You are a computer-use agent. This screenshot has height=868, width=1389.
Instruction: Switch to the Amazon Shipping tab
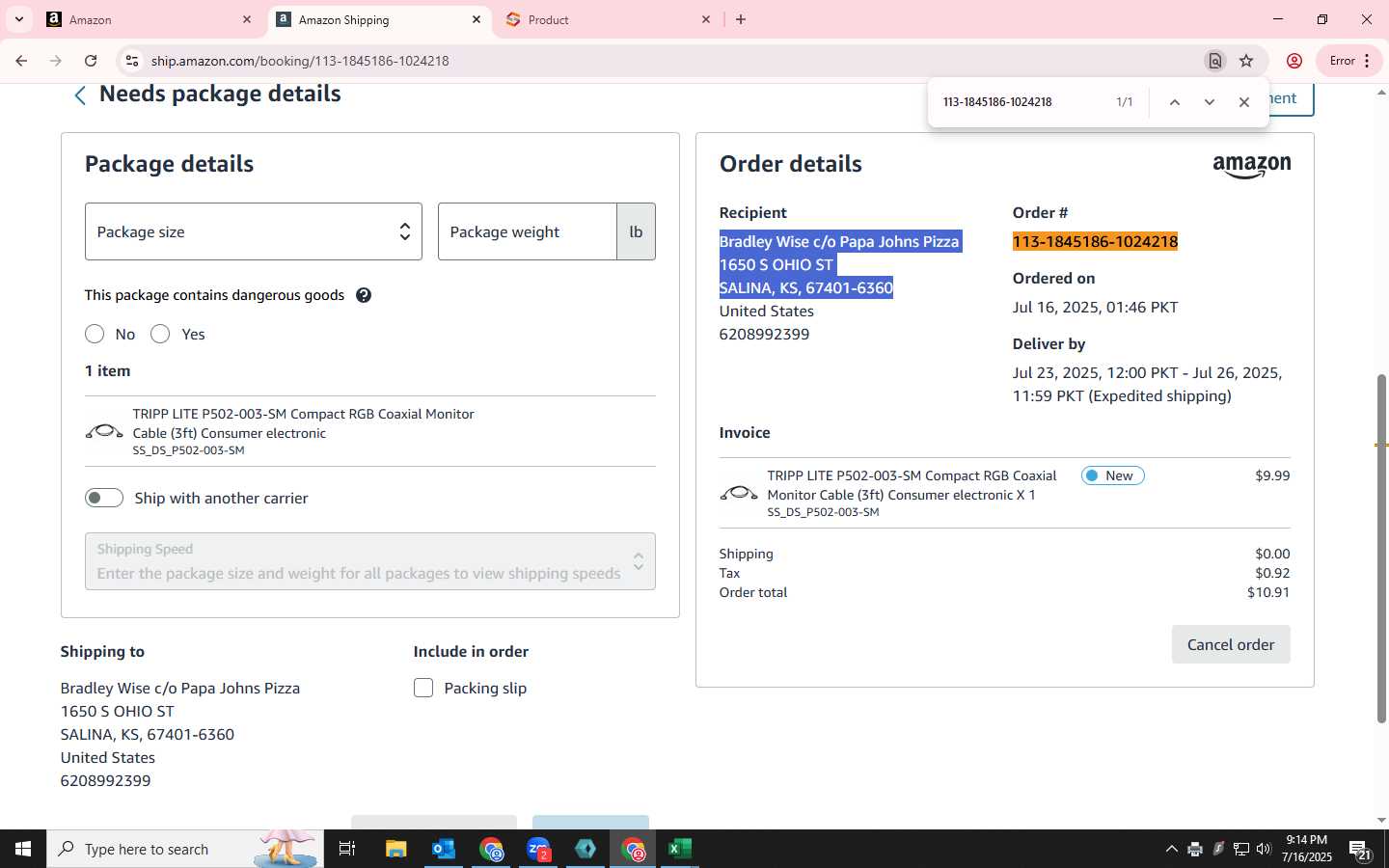(378, 19)
